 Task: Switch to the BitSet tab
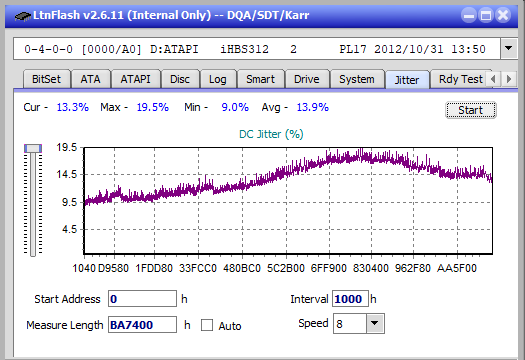(47, 79)
